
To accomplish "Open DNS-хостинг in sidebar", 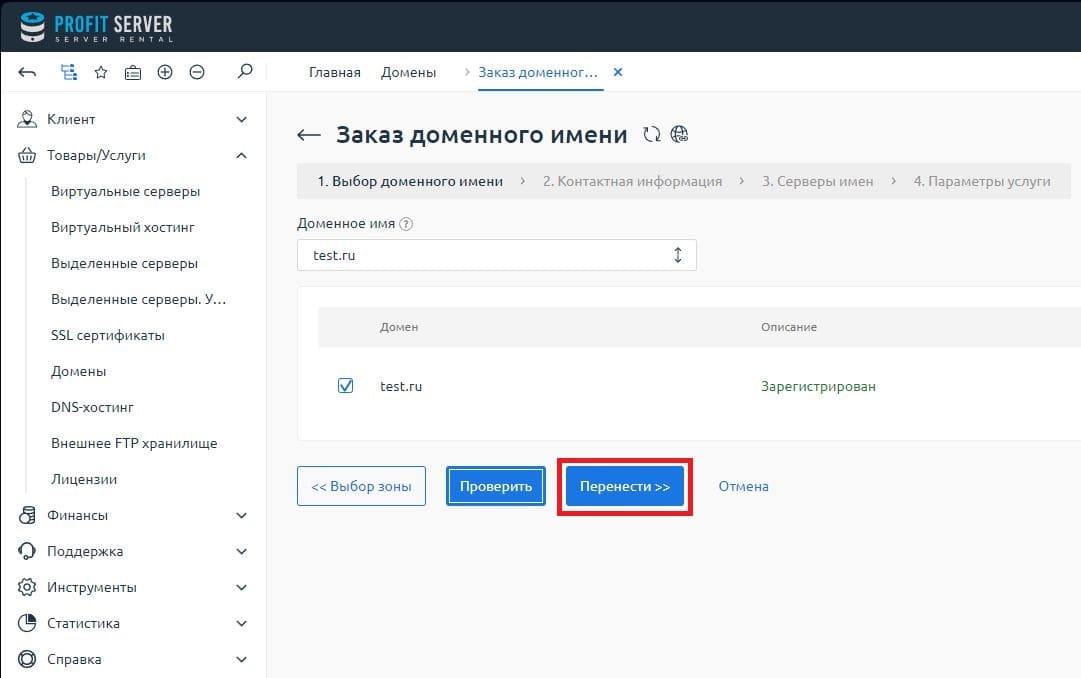I will 92,407.
